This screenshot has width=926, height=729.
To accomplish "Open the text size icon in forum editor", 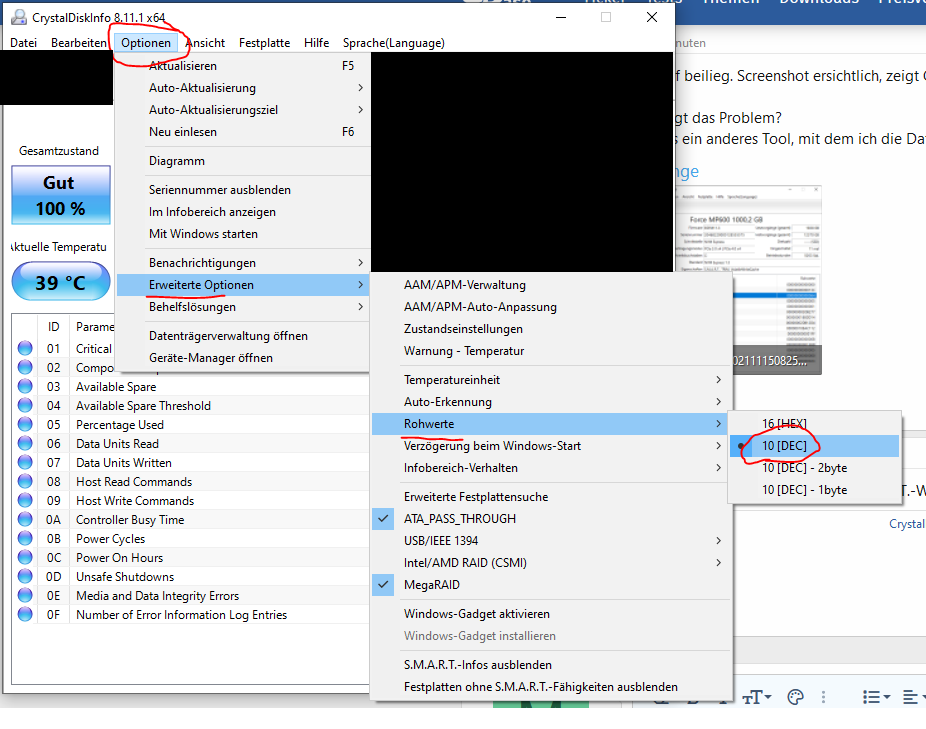I will 757,697.
